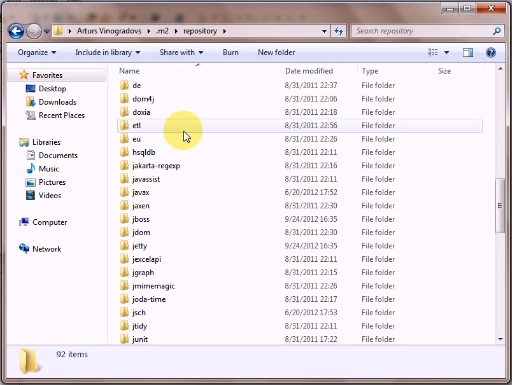This screenshot has width=512, height=385.
Task: Click the jgraph folder icon
Action: tap(124, 272)
